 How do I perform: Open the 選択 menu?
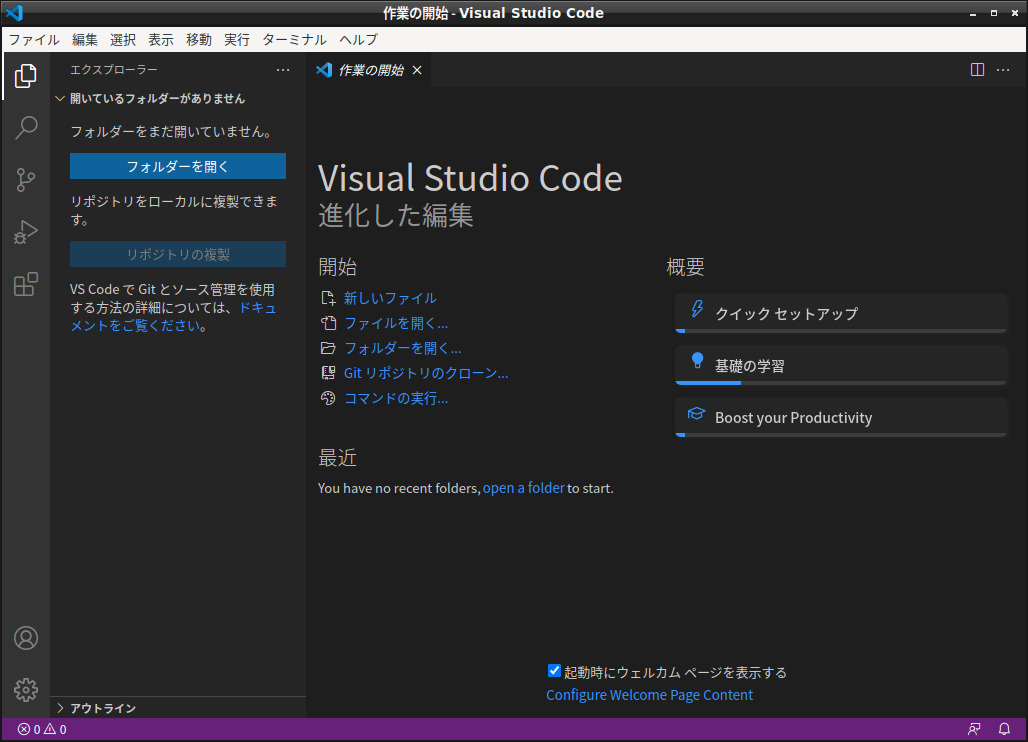pyautogui.click(x=123, y=39)
